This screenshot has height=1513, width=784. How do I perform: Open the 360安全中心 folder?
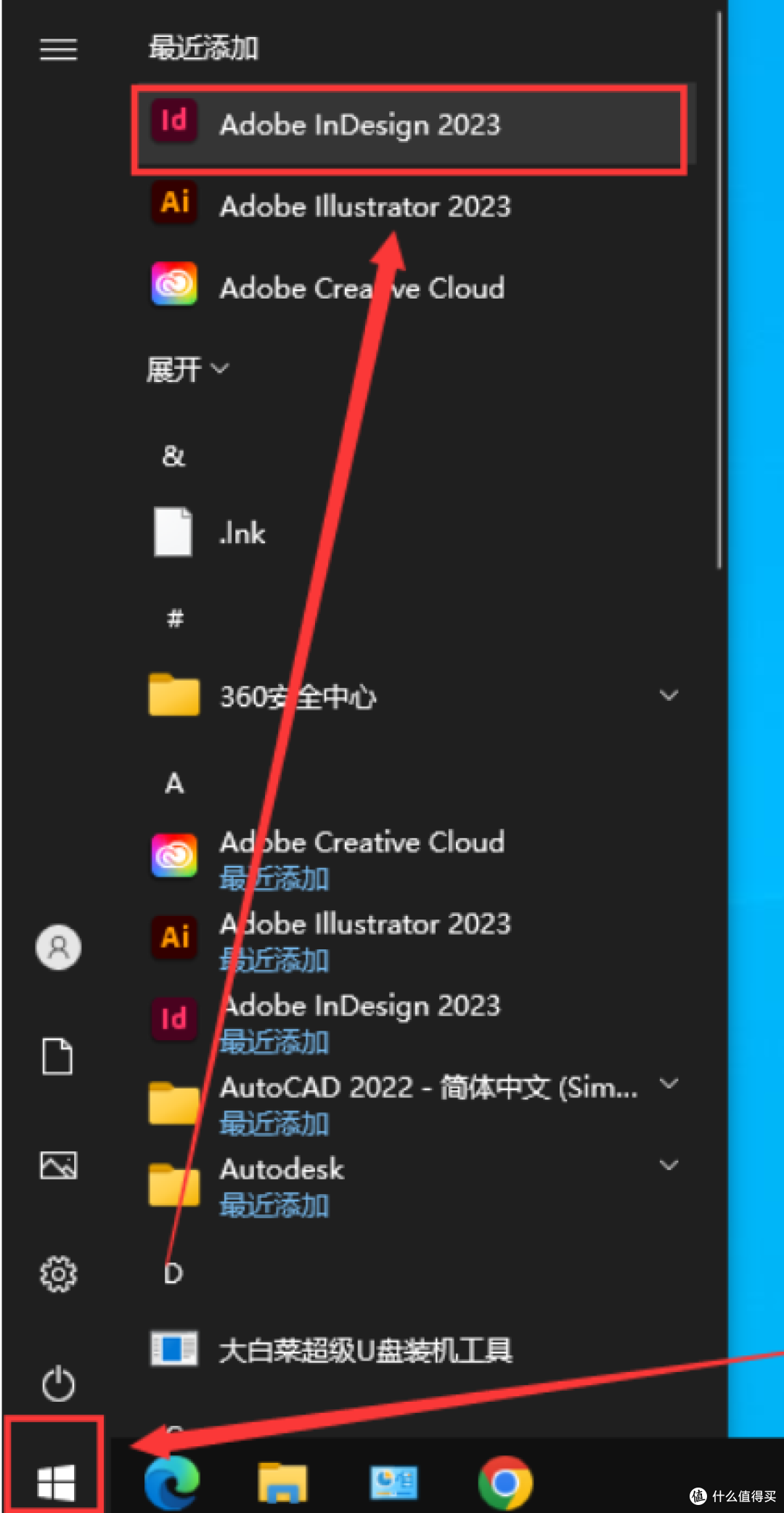click(414, 696)
